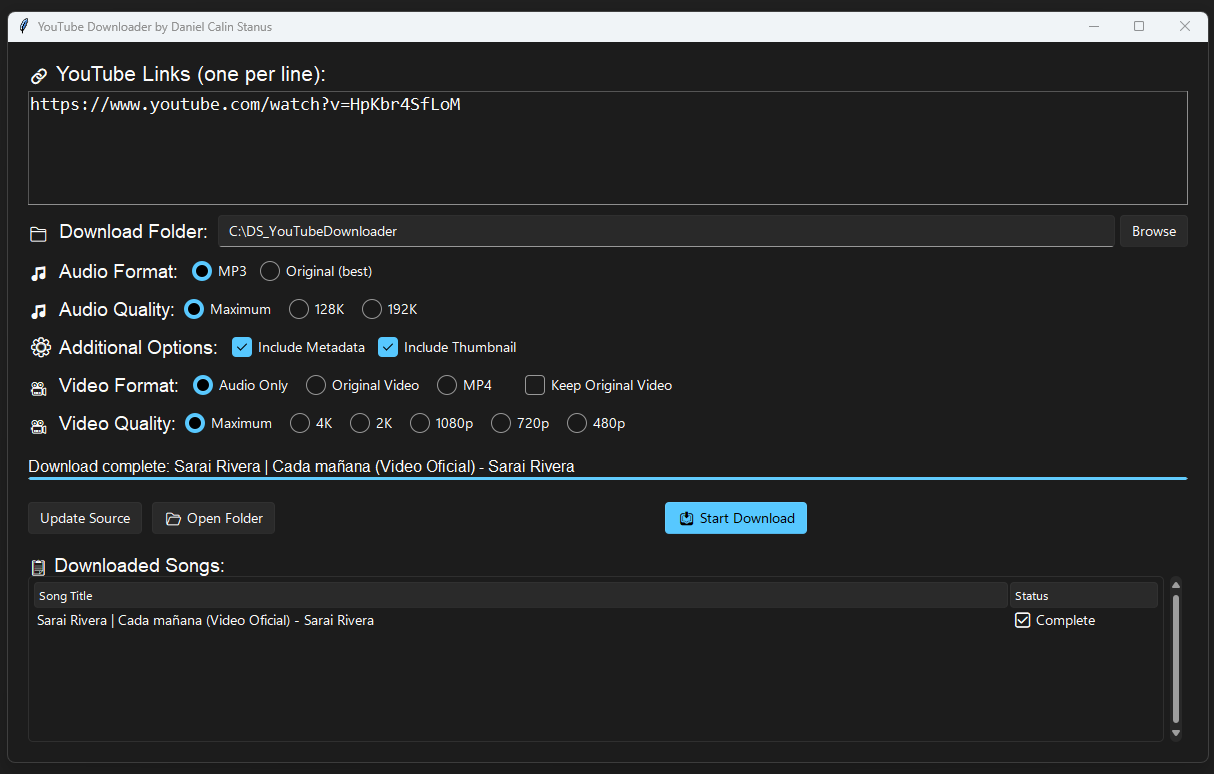Screen dimensions: 1214x774
Task: Click the download progress bar
Action: click(x=608, y=478)
